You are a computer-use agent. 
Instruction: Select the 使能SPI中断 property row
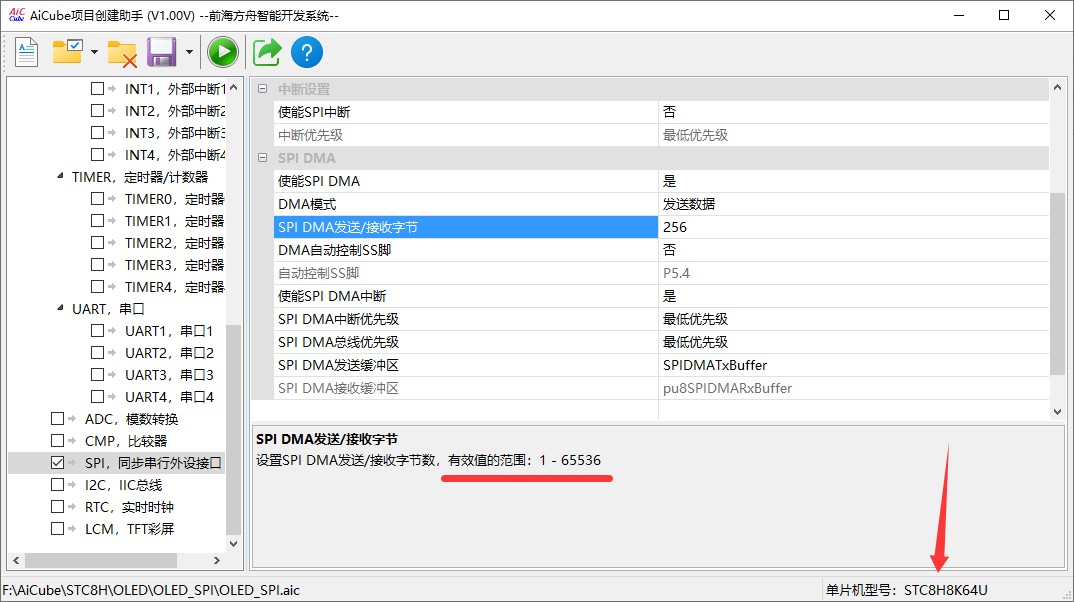point(661,112)
